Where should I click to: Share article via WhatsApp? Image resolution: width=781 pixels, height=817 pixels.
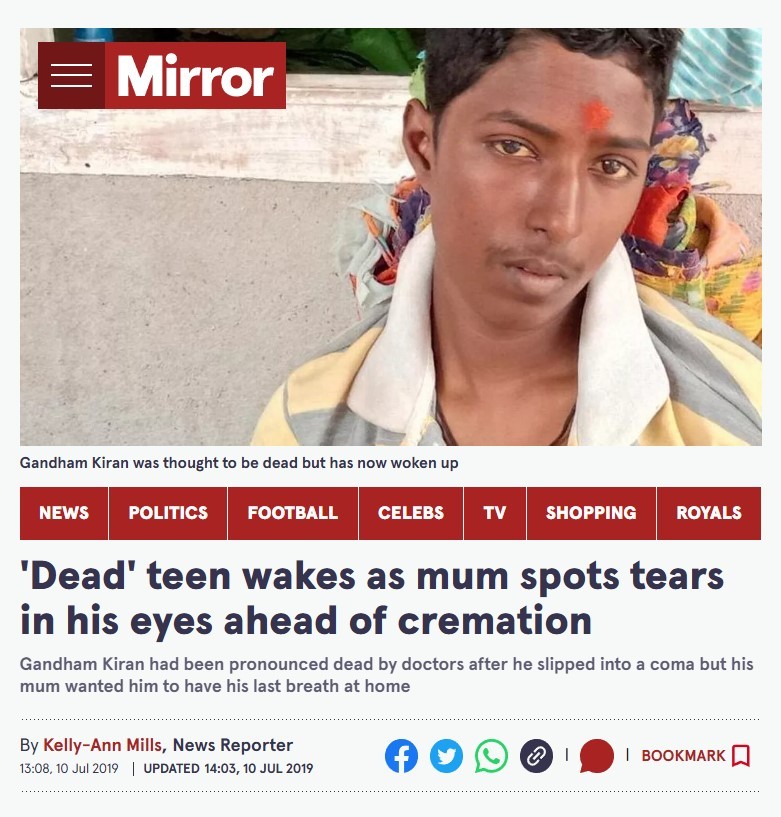[x=491, y=756]
